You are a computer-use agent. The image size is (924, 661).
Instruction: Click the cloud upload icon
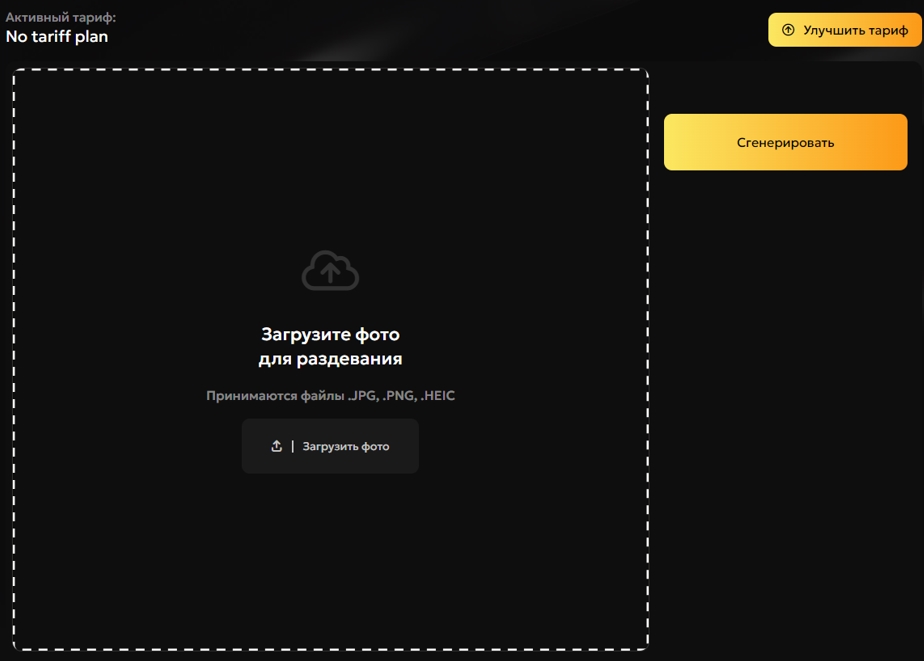point(330,270)
